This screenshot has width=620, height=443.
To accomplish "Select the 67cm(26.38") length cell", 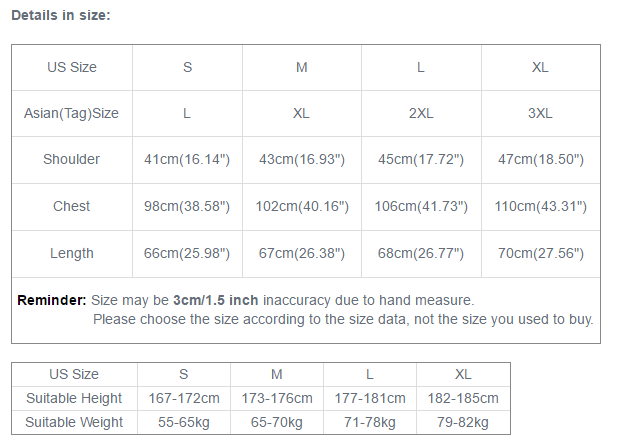I will tap(301, 253).
